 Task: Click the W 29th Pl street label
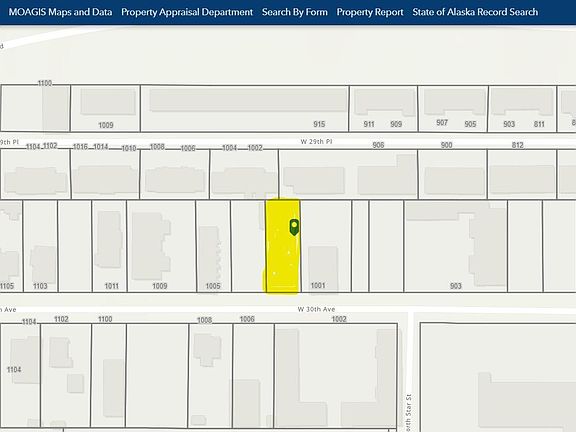[316, 141]
